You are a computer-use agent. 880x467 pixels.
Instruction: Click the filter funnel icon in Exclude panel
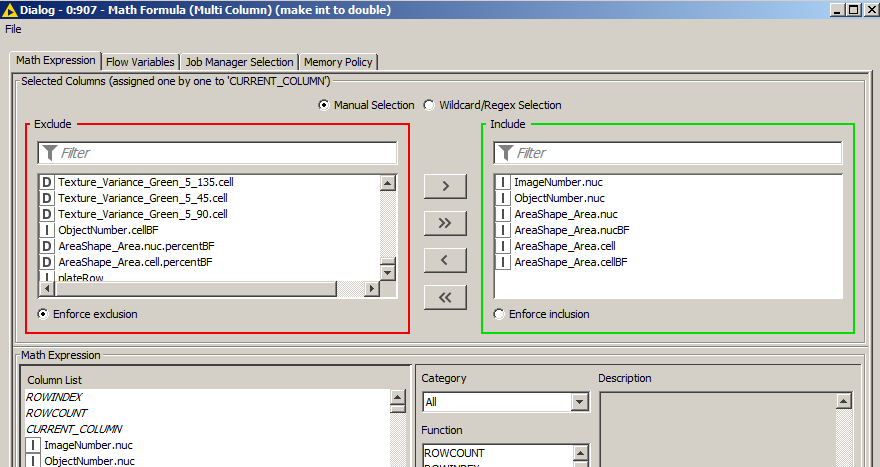point(48,153)
